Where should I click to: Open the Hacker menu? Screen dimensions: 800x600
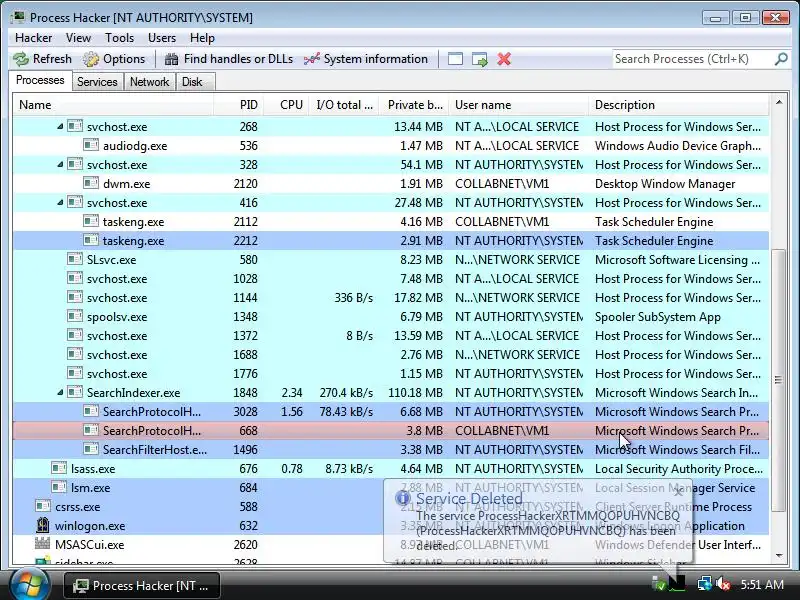34,38
